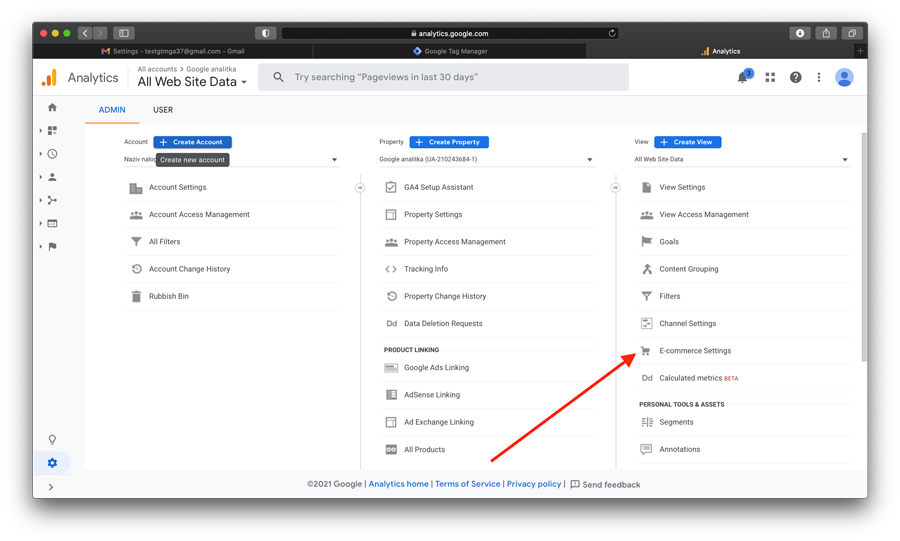Switch to the USER tab
This screenshot has width=900, height=541.
[162, 110]
